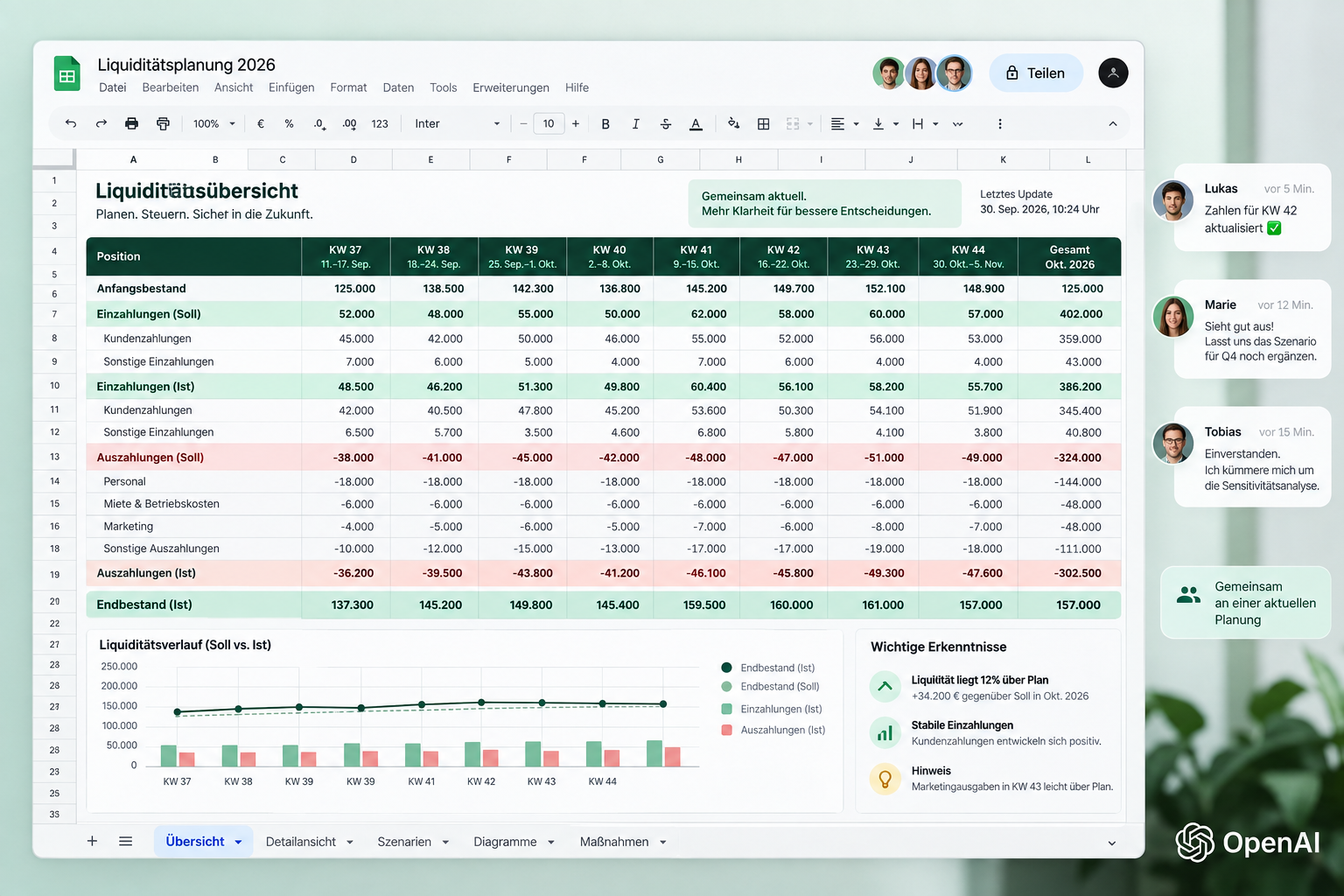The width and height of the screenshot is (1344, 896).
Task: Decrease the font size with the minus
Action: [x=523, y=123]
